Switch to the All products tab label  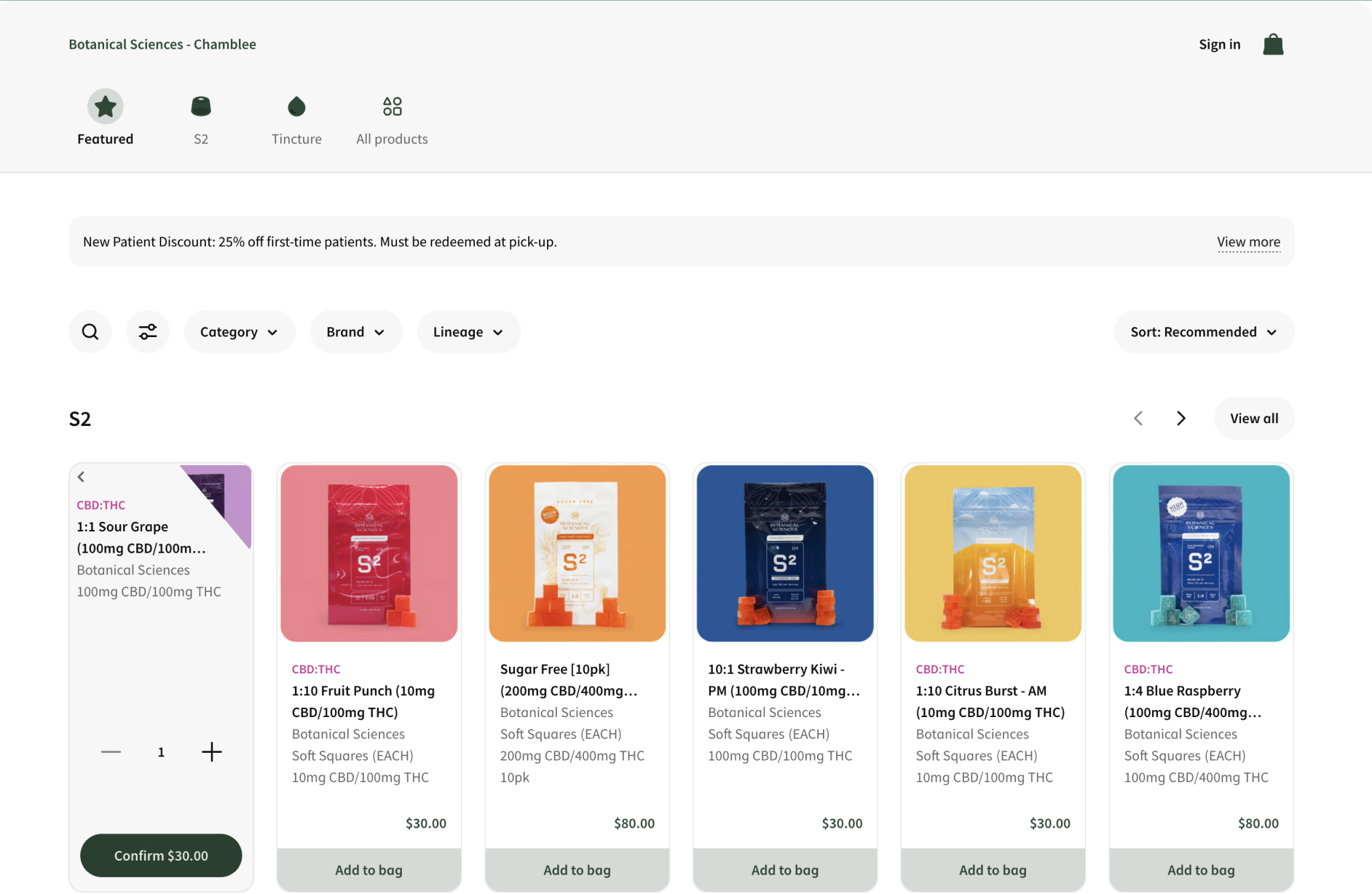(393, 139)
